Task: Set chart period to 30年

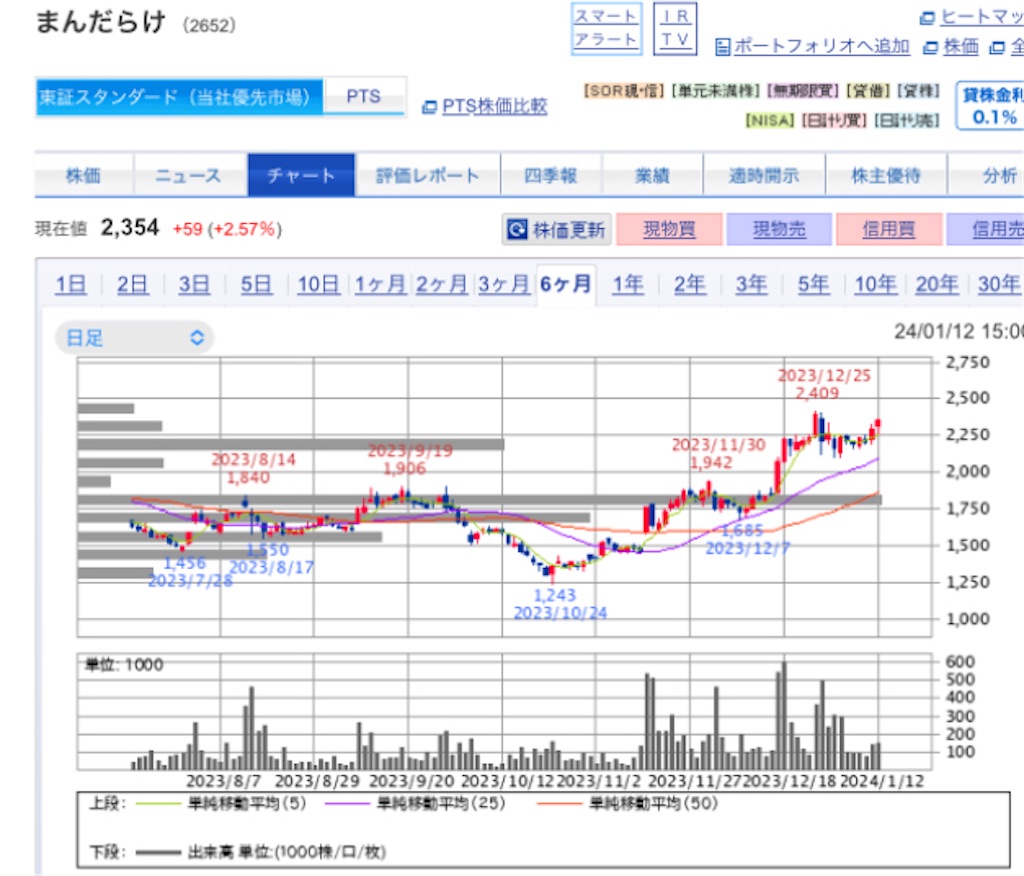Action: point(999,285)
